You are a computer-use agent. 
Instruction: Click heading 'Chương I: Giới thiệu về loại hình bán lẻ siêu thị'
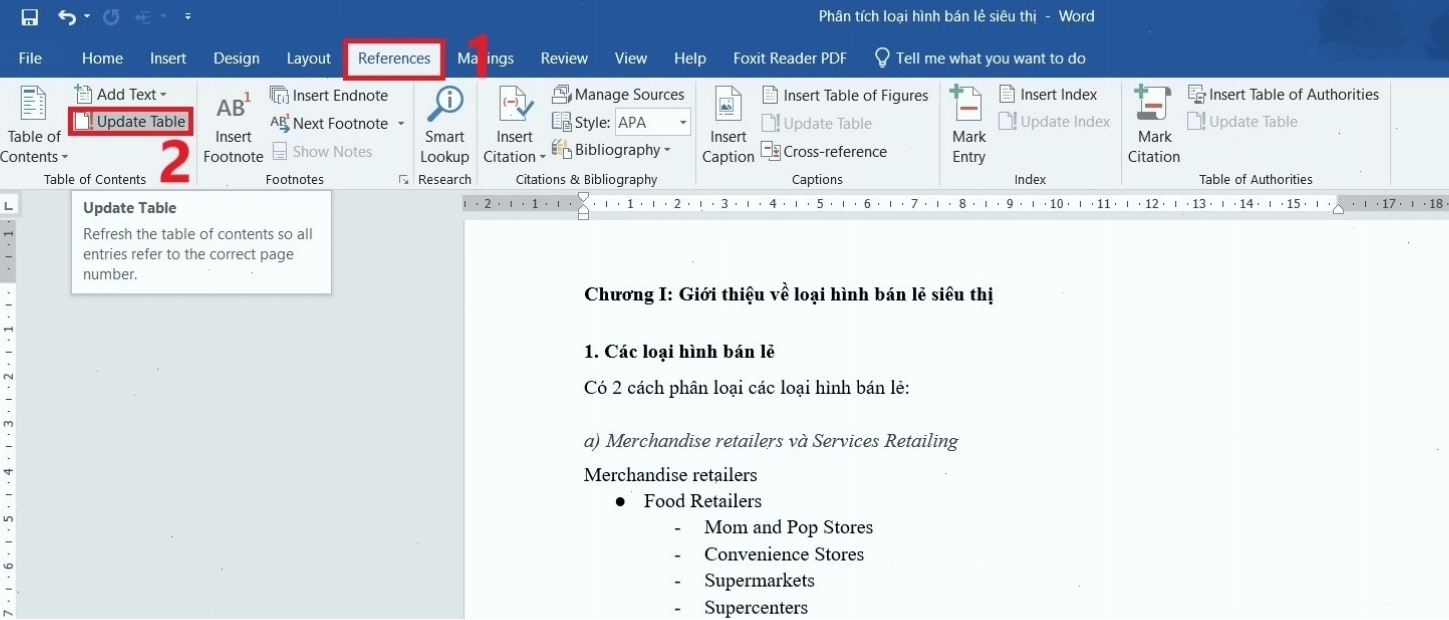[x=788, y=295]
